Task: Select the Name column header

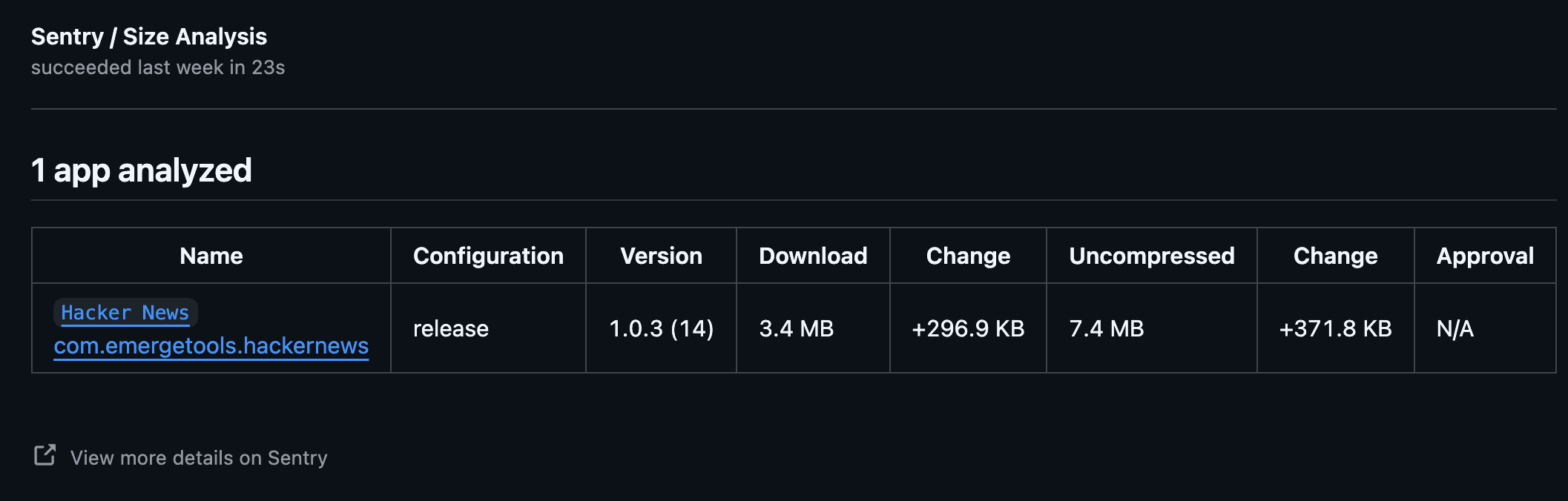Action: pos(211,255)
